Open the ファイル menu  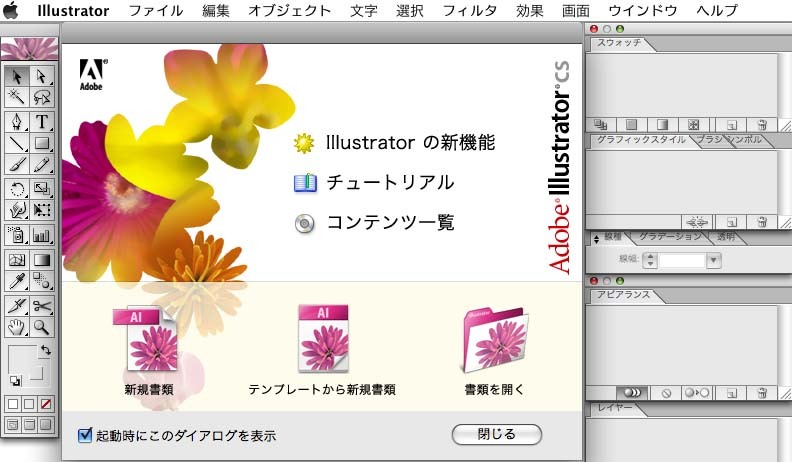(156, 10)
